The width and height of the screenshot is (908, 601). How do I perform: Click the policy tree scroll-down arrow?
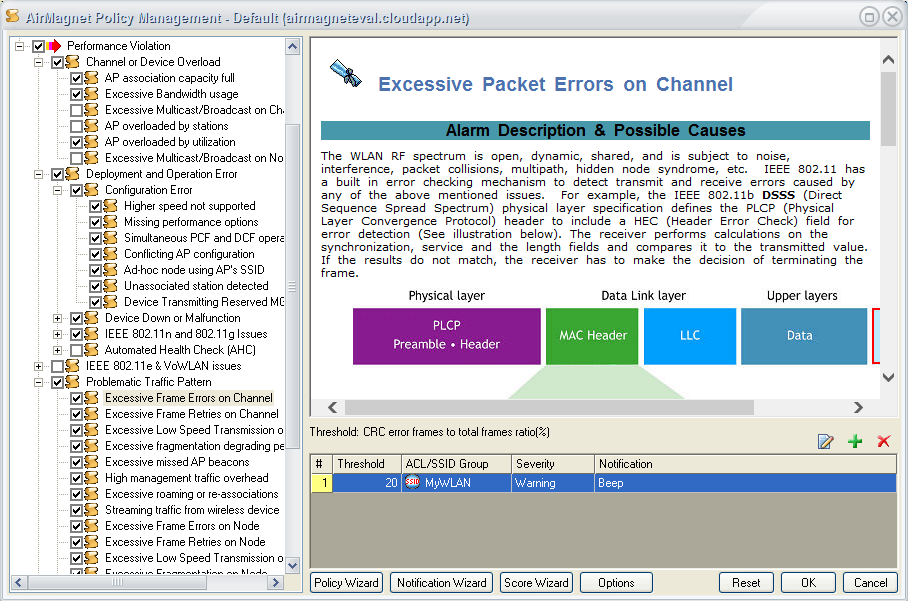tap(293, 565)
